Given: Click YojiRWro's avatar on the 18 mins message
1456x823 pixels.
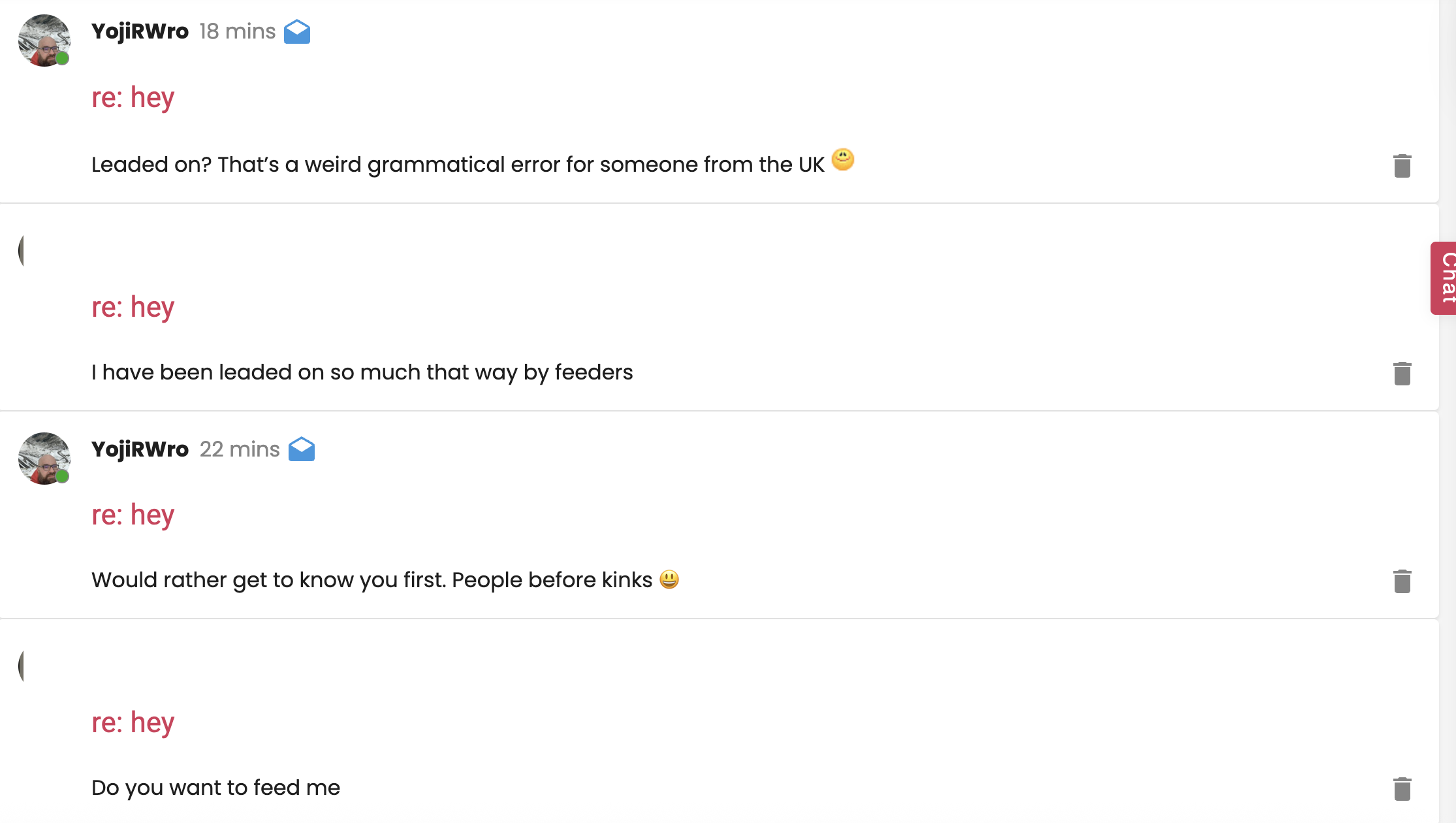Looking at the screenshot, I should coord(44,40).
